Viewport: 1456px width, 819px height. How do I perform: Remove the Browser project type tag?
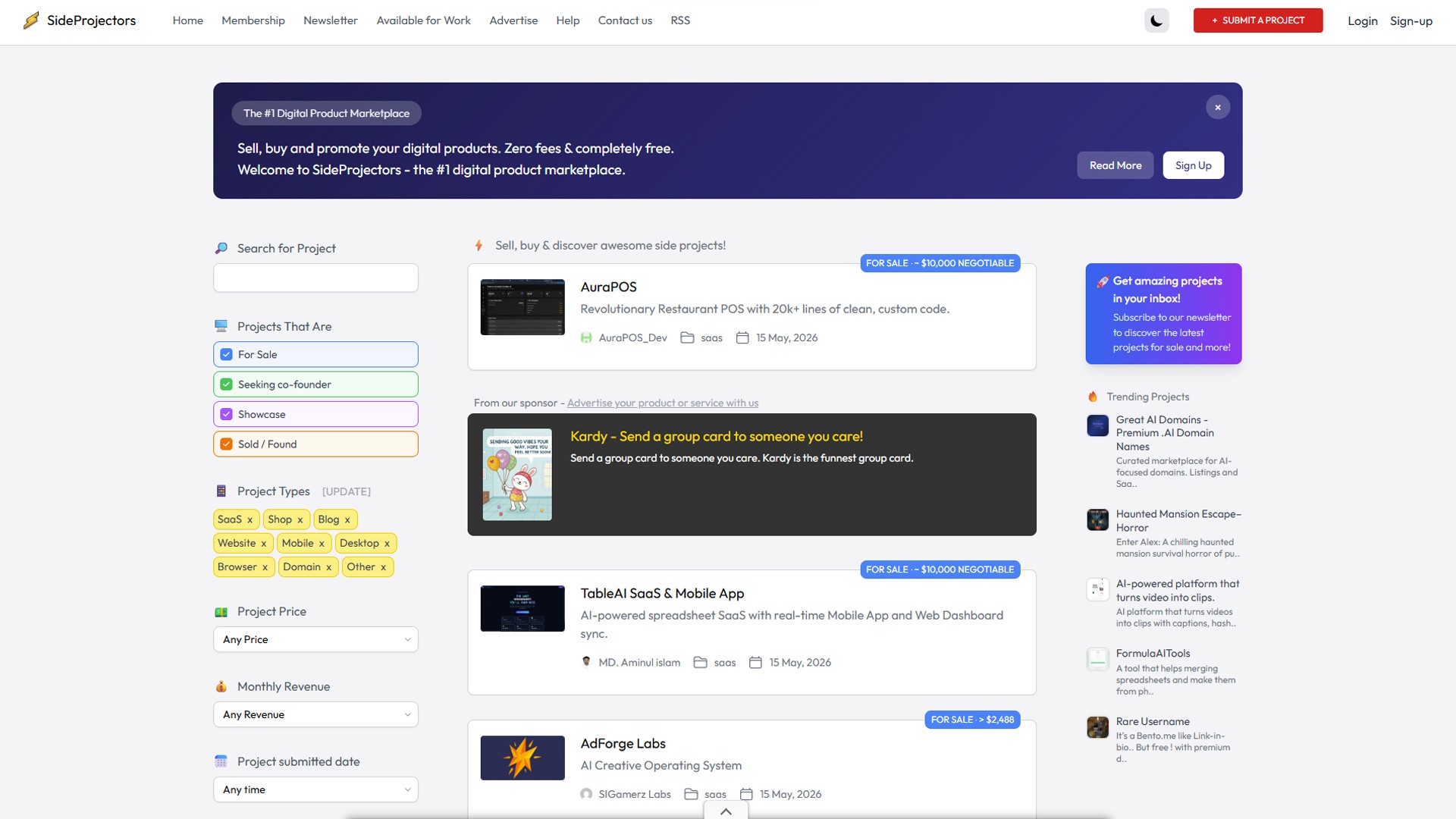click(x=265, y=567)
